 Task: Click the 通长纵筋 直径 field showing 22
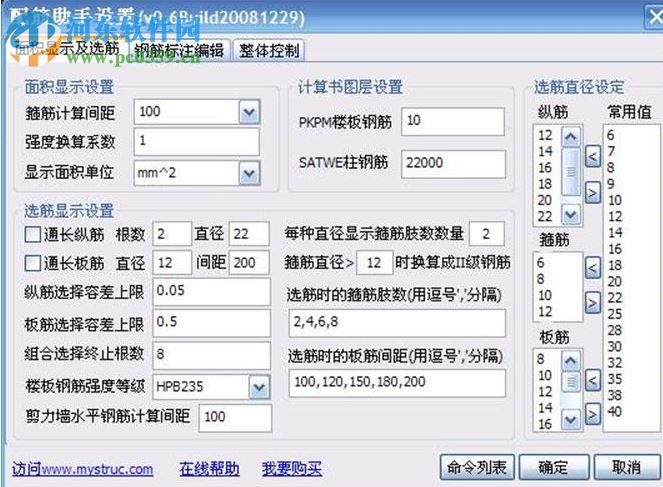click(249, 234)
